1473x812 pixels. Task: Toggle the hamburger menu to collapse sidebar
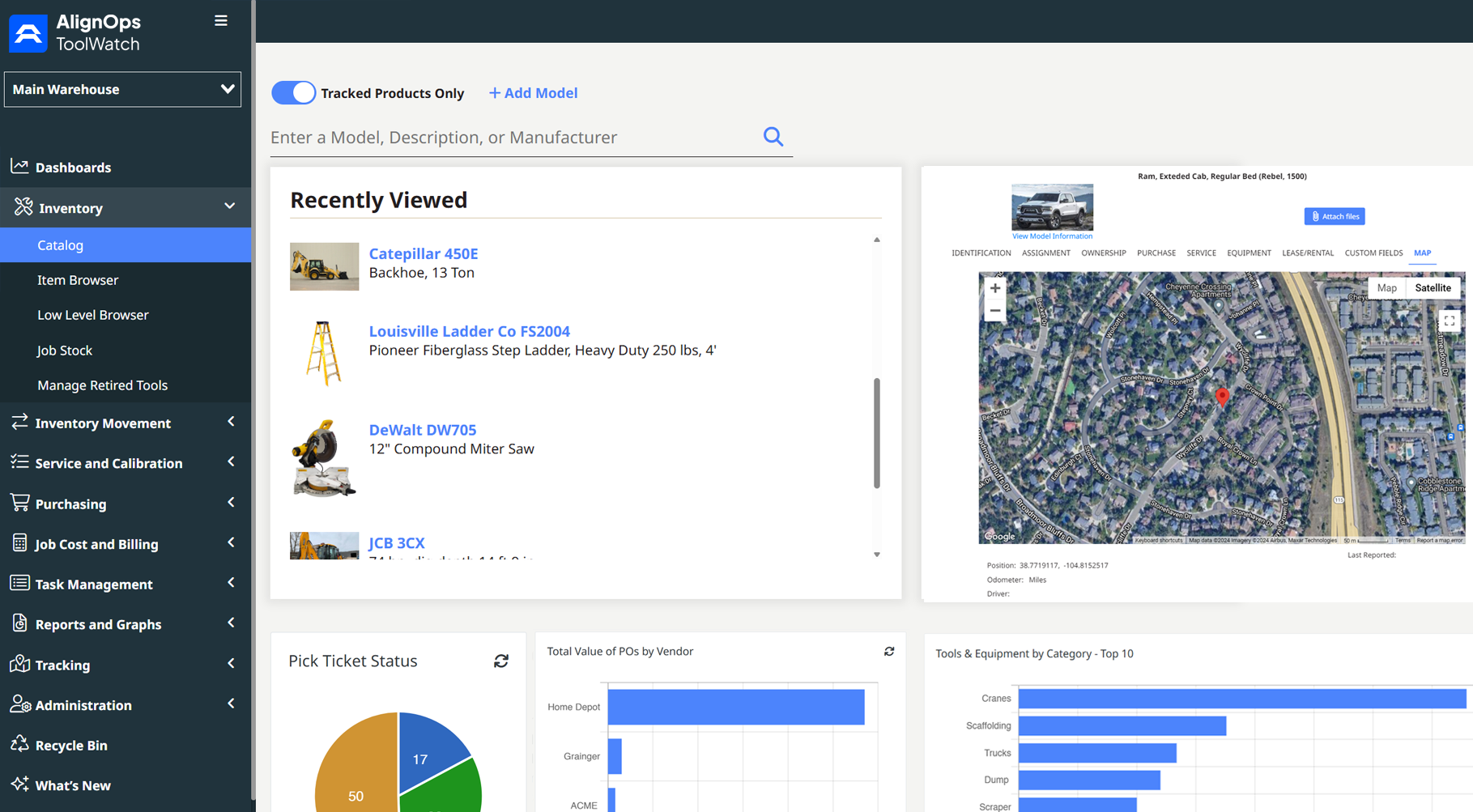click(x=221, y=21)
